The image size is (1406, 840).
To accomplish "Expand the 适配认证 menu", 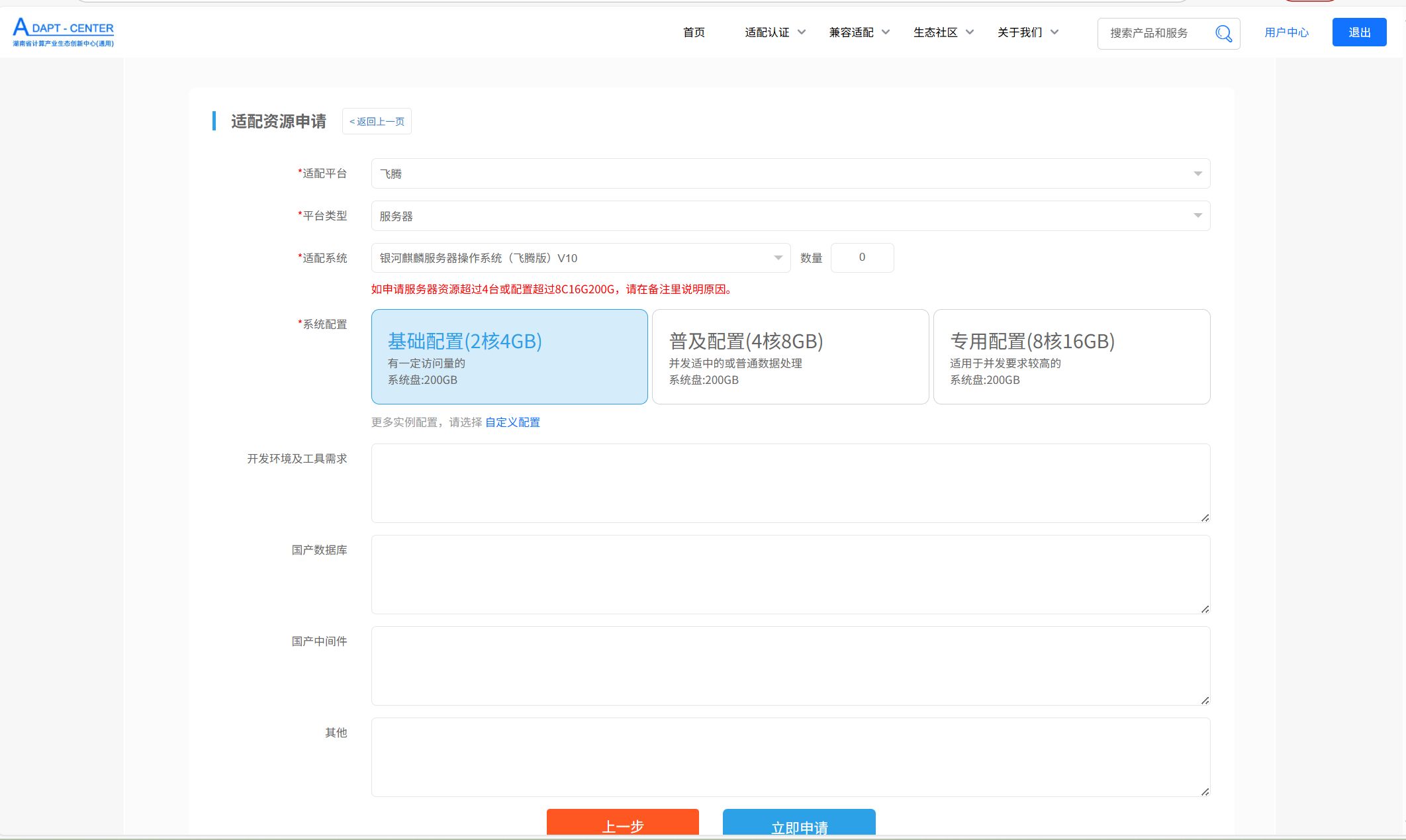I will click(774, 32).
